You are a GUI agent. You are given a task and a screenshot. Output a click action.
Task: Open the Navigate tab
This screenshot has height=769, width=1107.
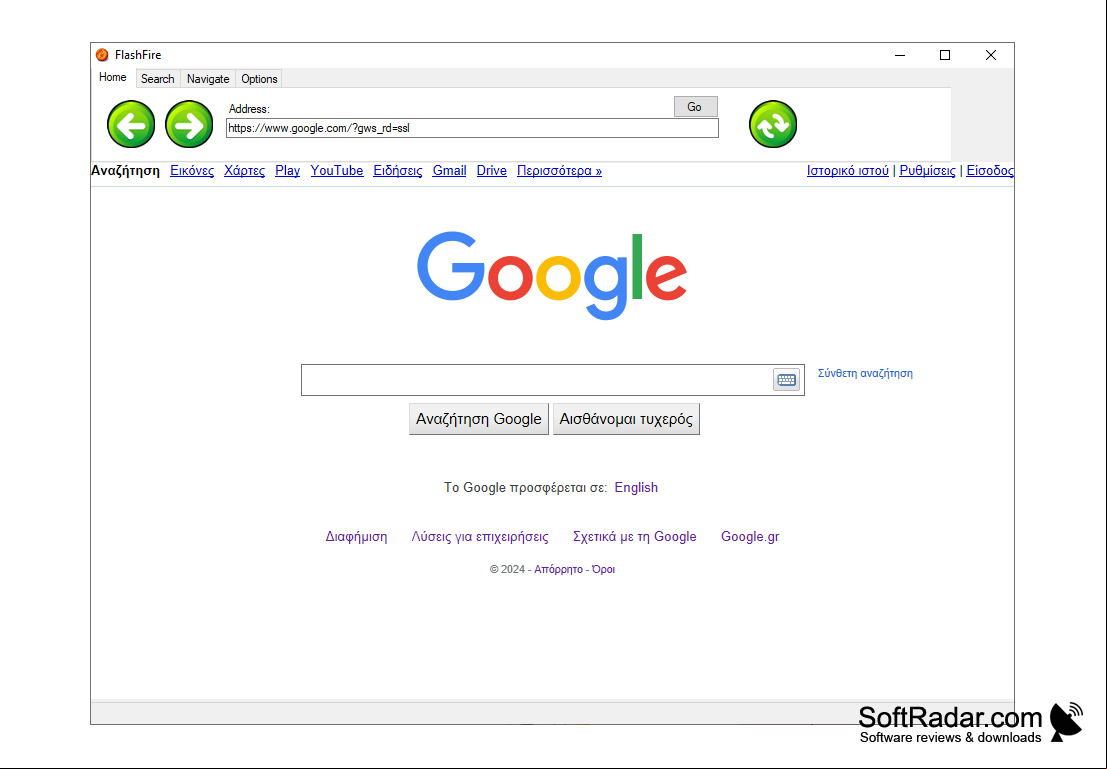coord(208,79)
